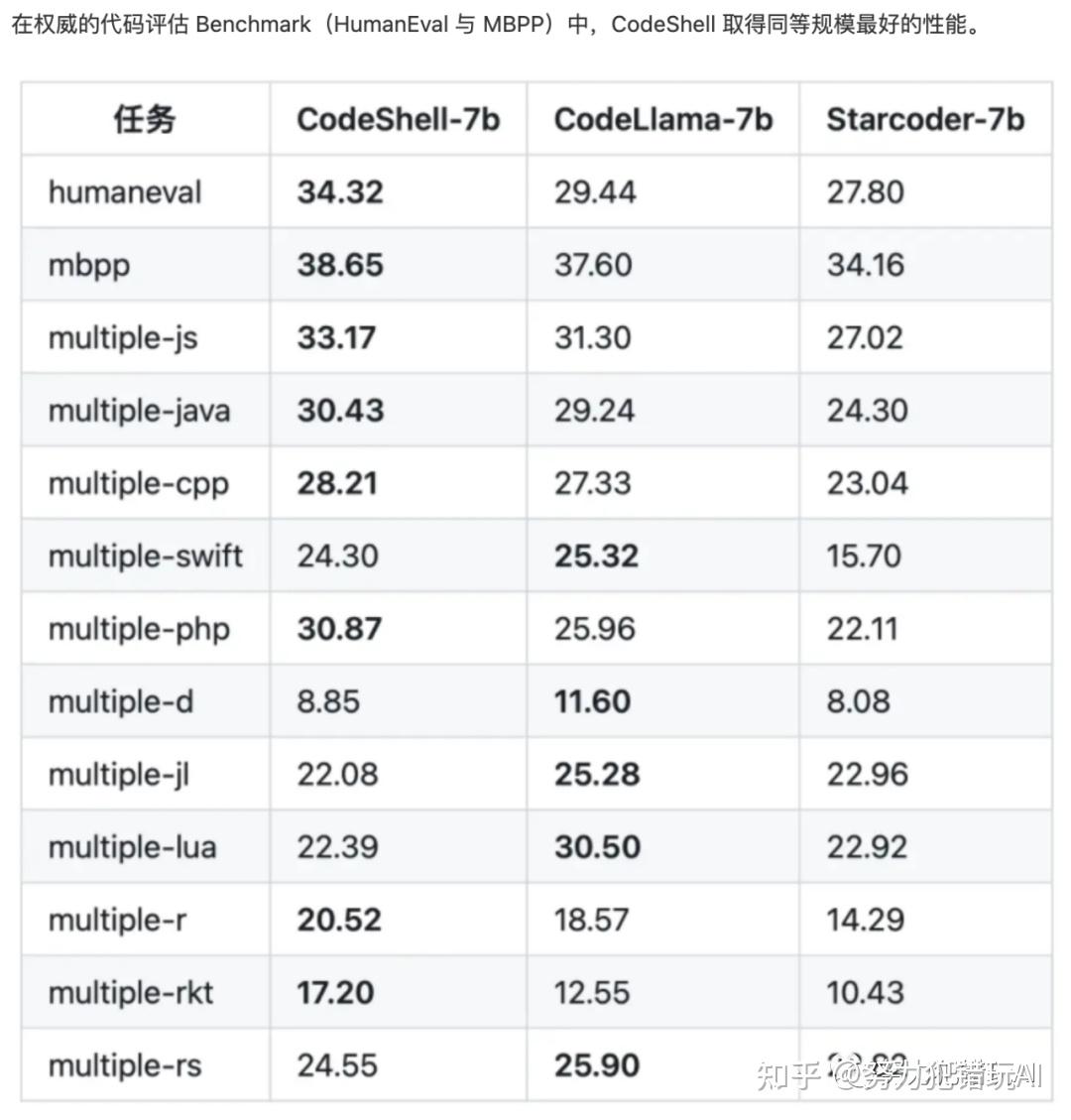The width and height of the screenshot is (1071, 1120).
Task: Select the mbpp task cell
Action: click(x=89, y=265)
